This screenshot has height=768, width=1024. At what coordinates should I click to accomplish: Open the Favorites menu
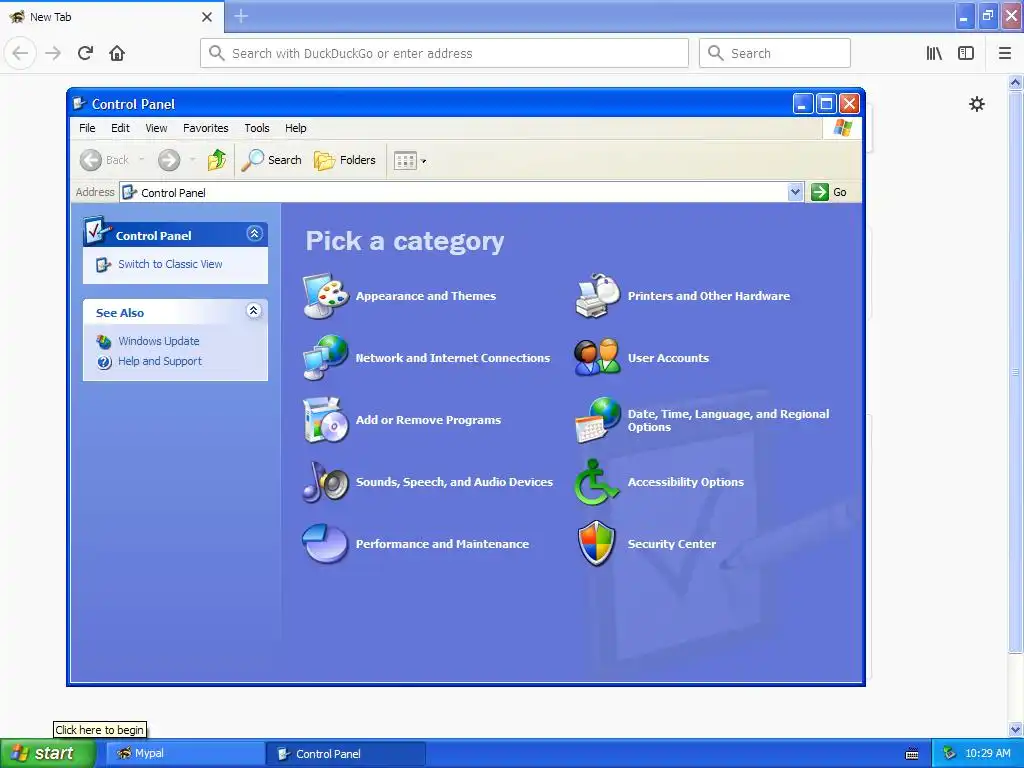[x=206, y=128]
